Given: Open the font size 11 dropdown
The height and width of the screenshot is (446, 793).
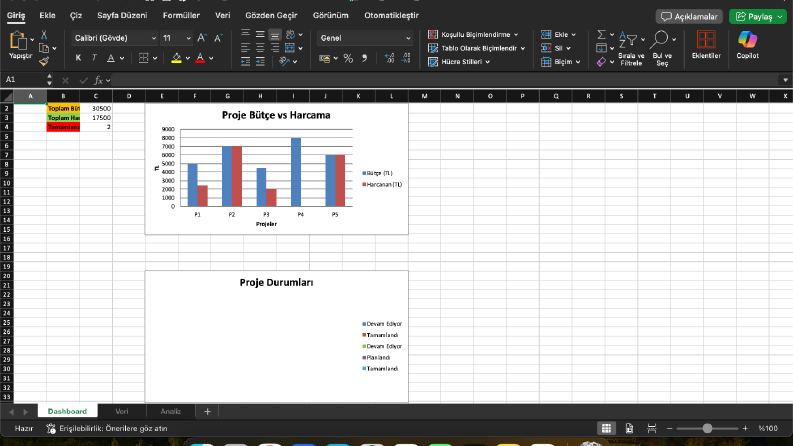Looking at the screenshot, I should click(188, 38).
